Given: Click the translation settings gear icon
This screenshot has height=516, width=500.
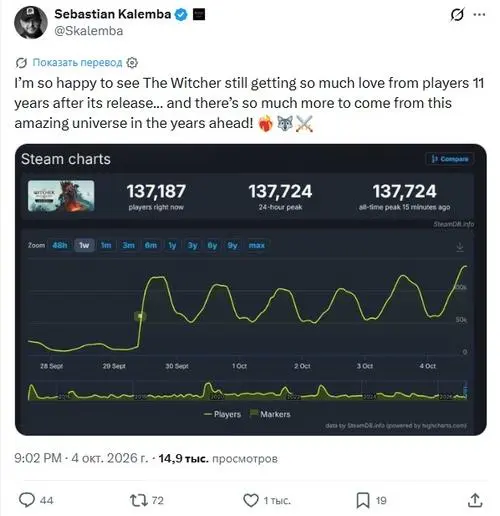Looking at the screenshot, I should point(132,63).
